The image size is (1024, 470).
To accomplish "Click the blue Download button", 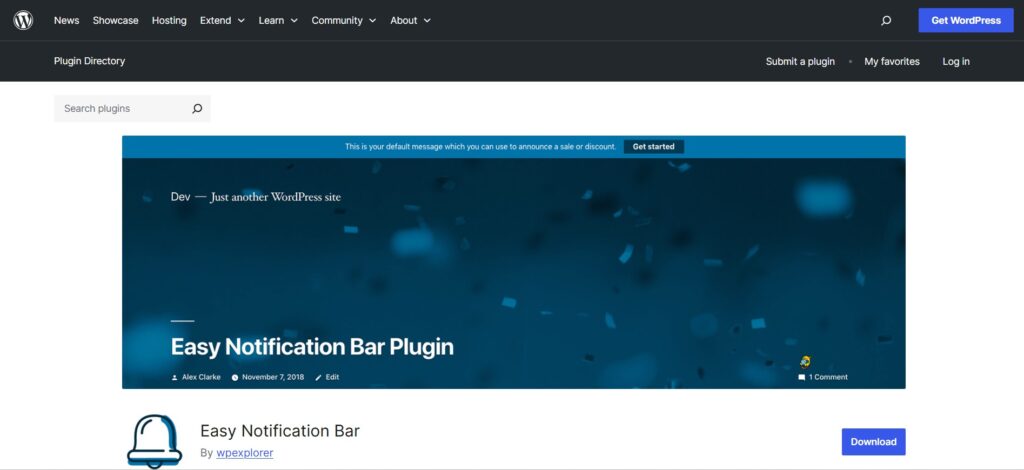I will pyautogui.click(x=873, y=441).
